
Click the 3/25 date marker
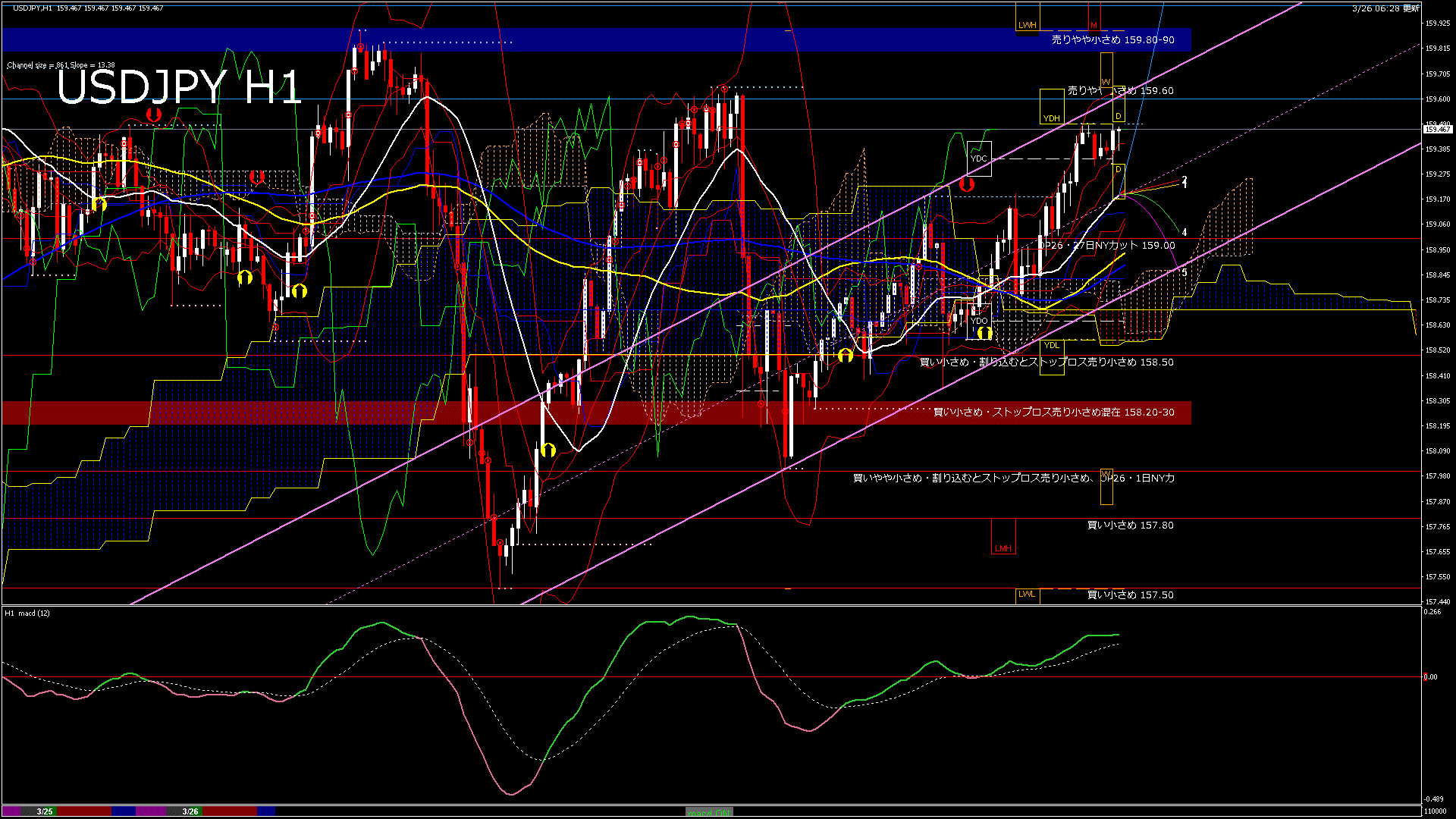coord(45,811)
